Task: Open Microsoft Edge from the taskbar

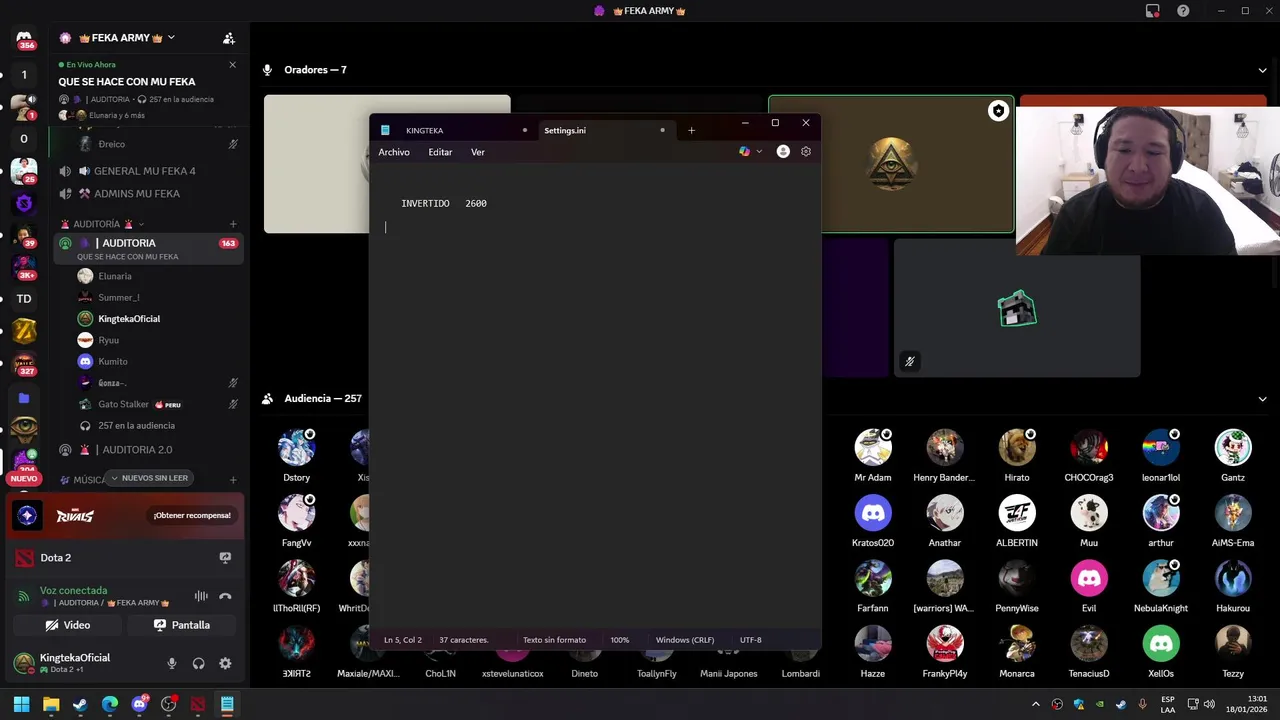Action: (110, 704)
